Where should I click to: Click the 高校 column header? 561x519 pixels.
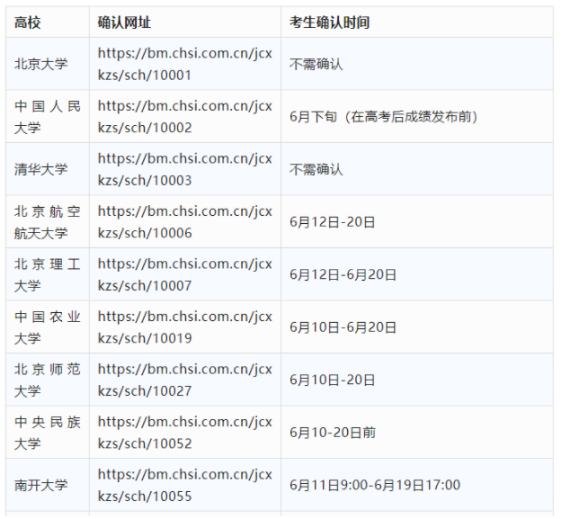28,23
